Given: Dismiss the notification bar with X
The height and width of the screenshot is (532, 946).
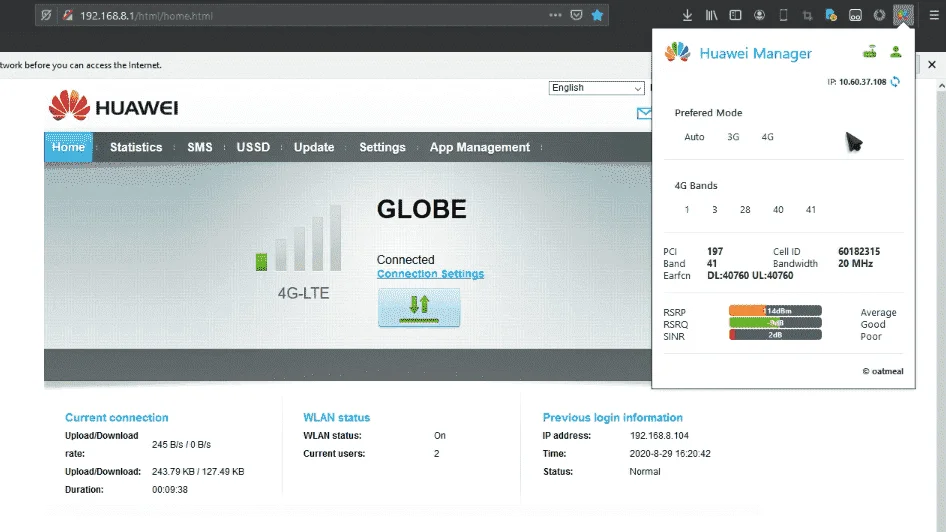Looking at the screenshot, I should [x=932, y=65].
